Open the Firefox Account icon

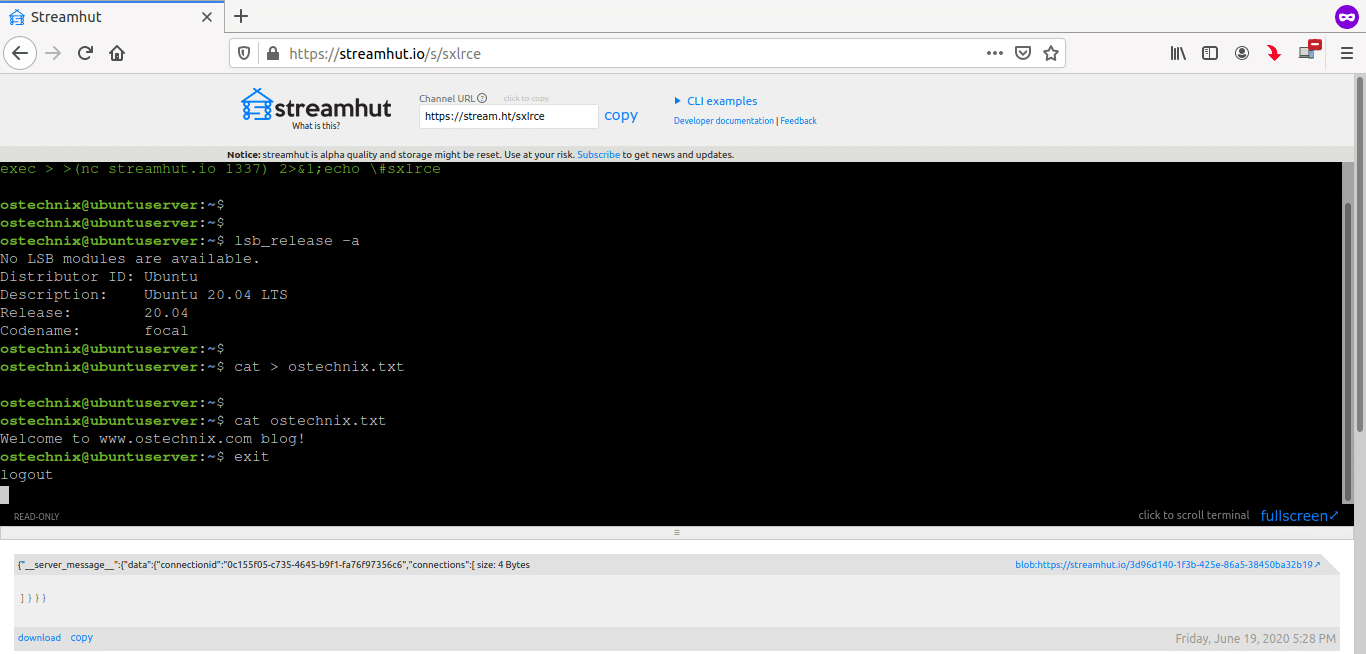(x=1242, y=52)
